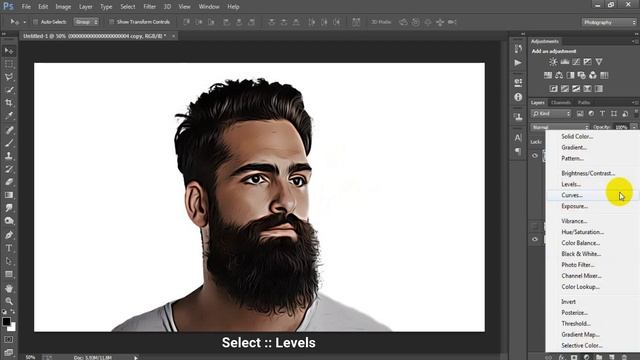The image size is (640, 360).
Task: Select the Quick Selection tool
Action: (9, 90)
